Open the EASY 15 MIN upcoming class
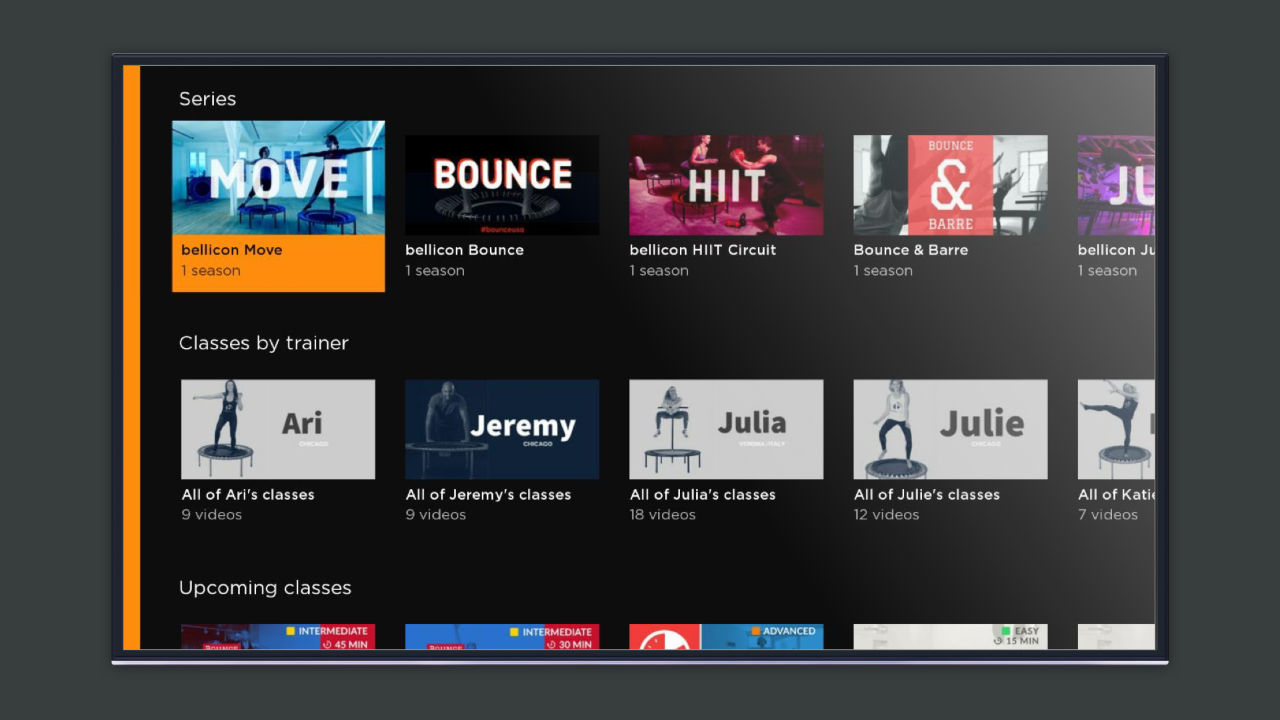The height and width of the screenshot is (720, 1280). tap(950, 637)
